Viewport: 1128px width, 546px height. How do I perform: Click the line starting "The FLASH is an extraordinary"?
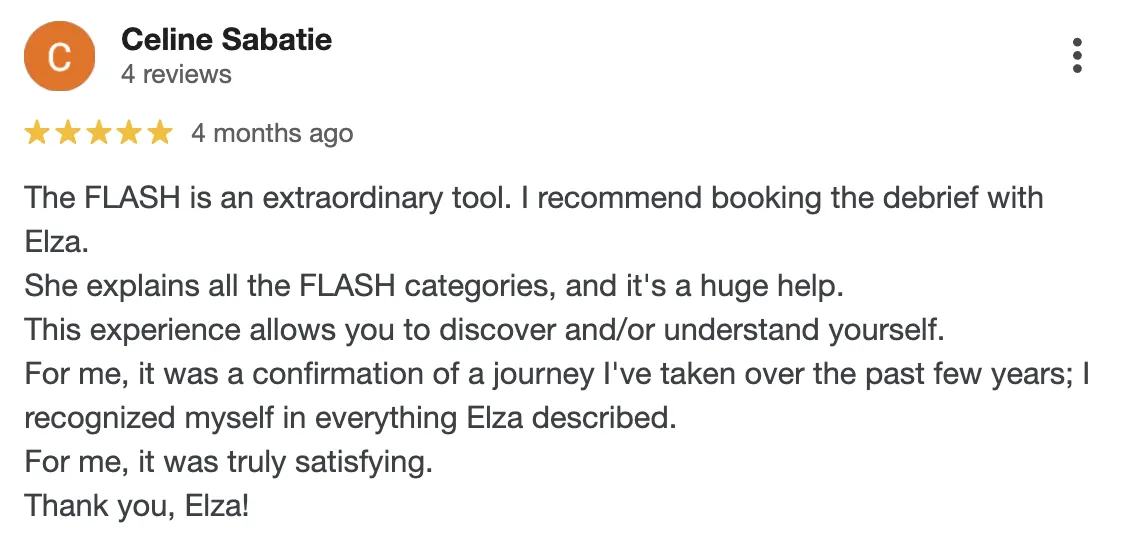point(534,199)
